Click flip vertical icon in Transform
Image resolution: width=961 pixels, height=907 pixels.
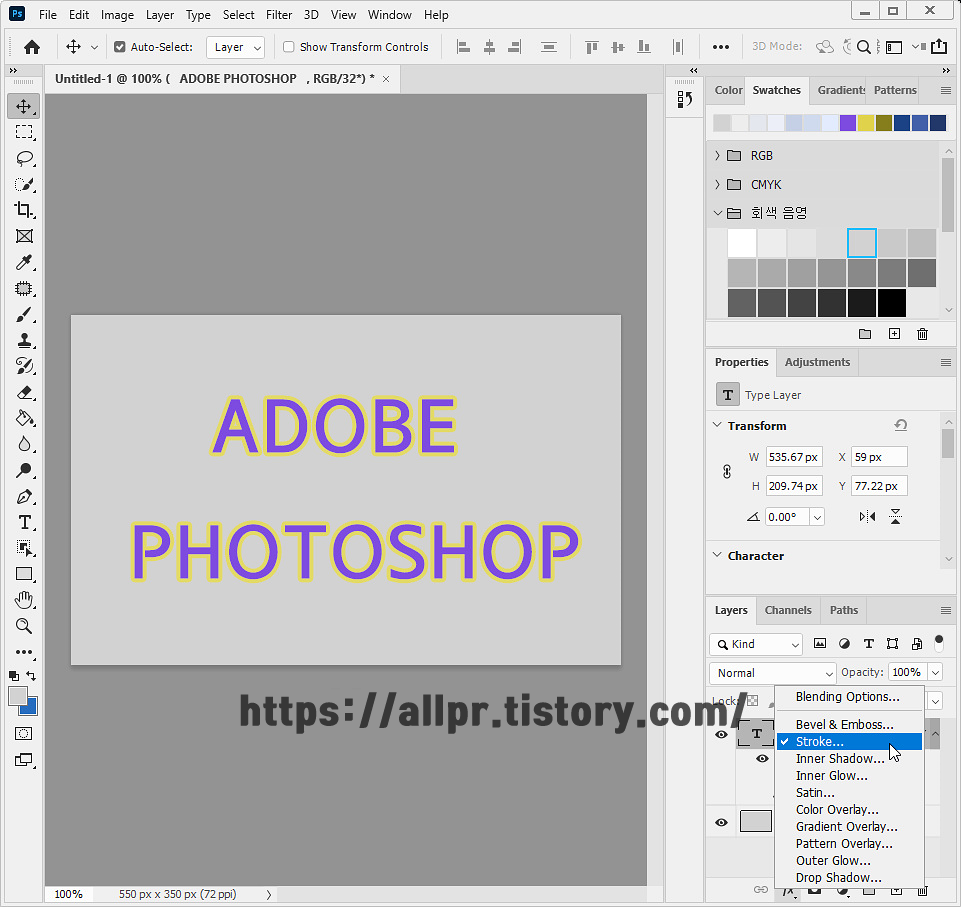click(x=895, y=517)
